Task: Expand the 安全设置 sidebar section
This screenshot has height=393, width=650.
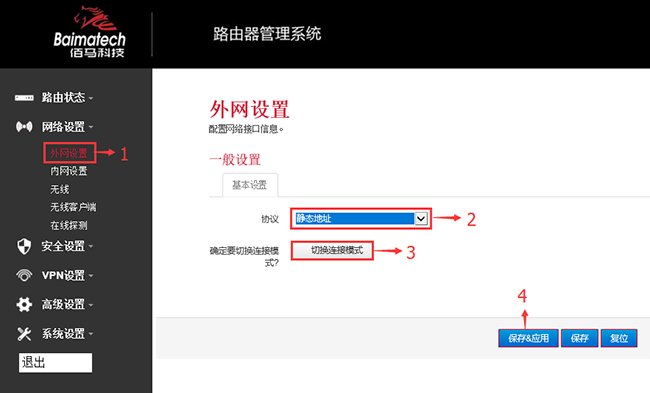Action: (x=67, y=246)
